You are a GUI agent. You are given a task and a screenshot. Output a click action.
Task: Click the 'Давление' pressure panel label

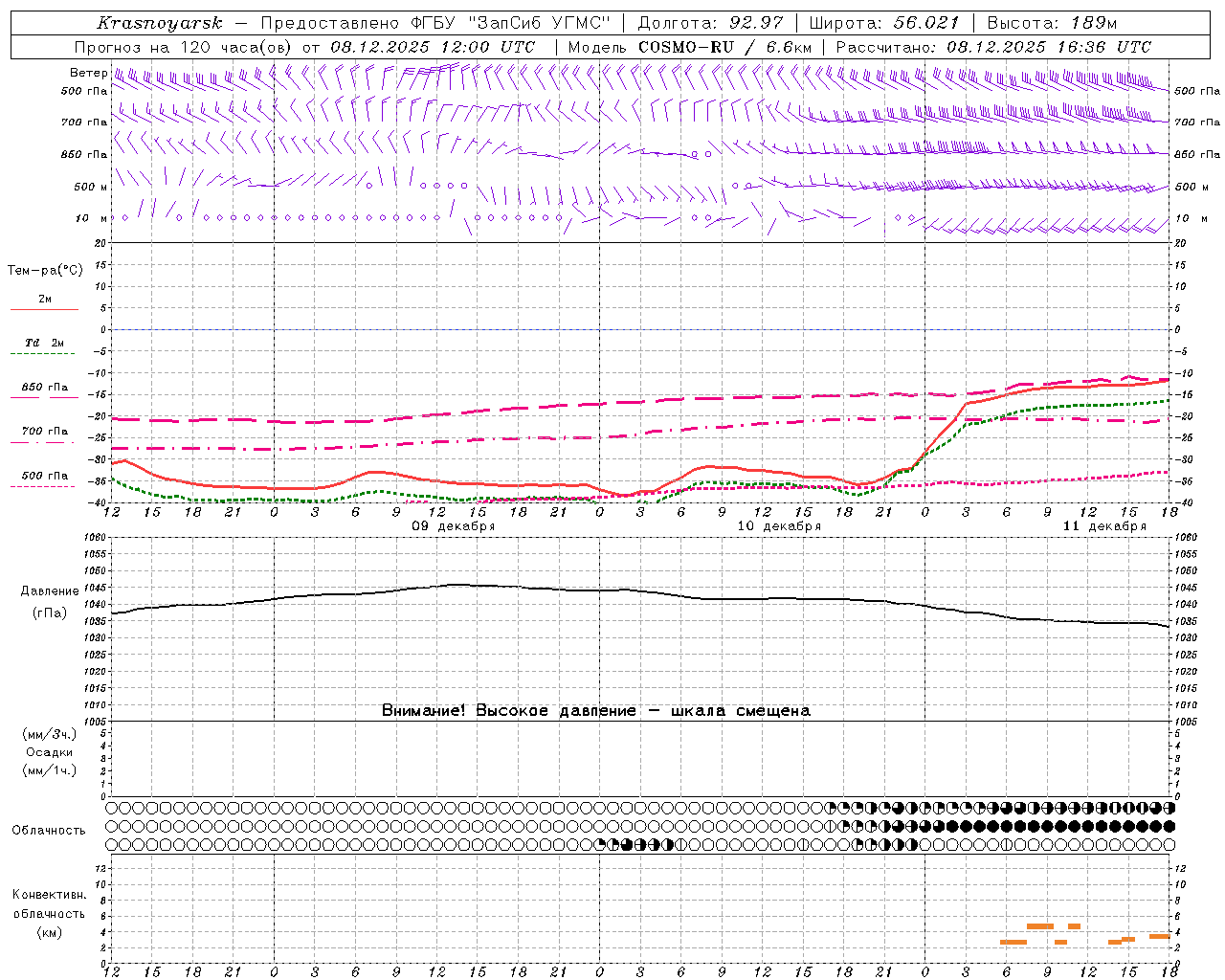pos(49,591)
